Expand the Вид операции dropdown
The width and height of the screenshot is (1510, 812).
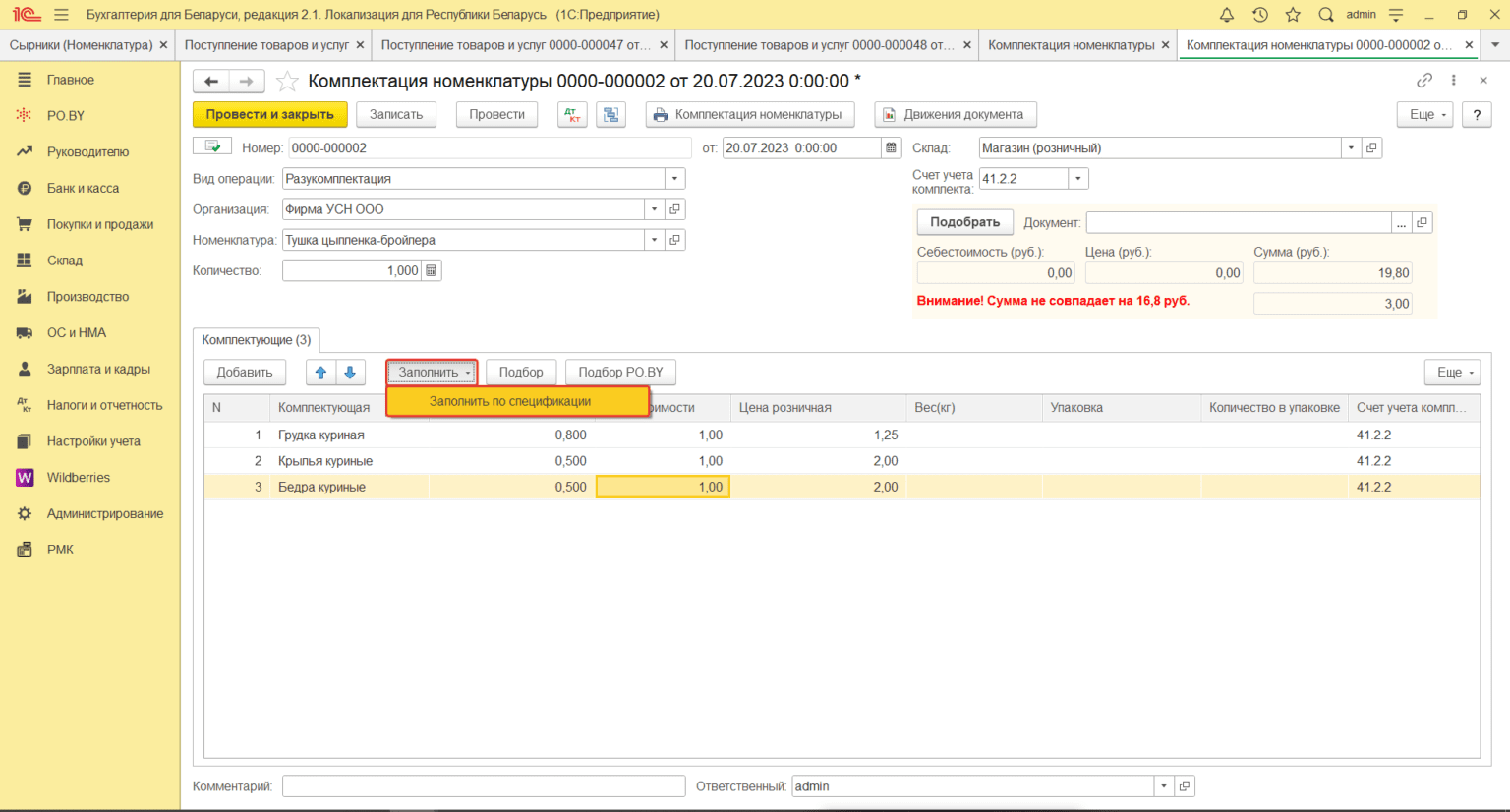click(674, 179)
